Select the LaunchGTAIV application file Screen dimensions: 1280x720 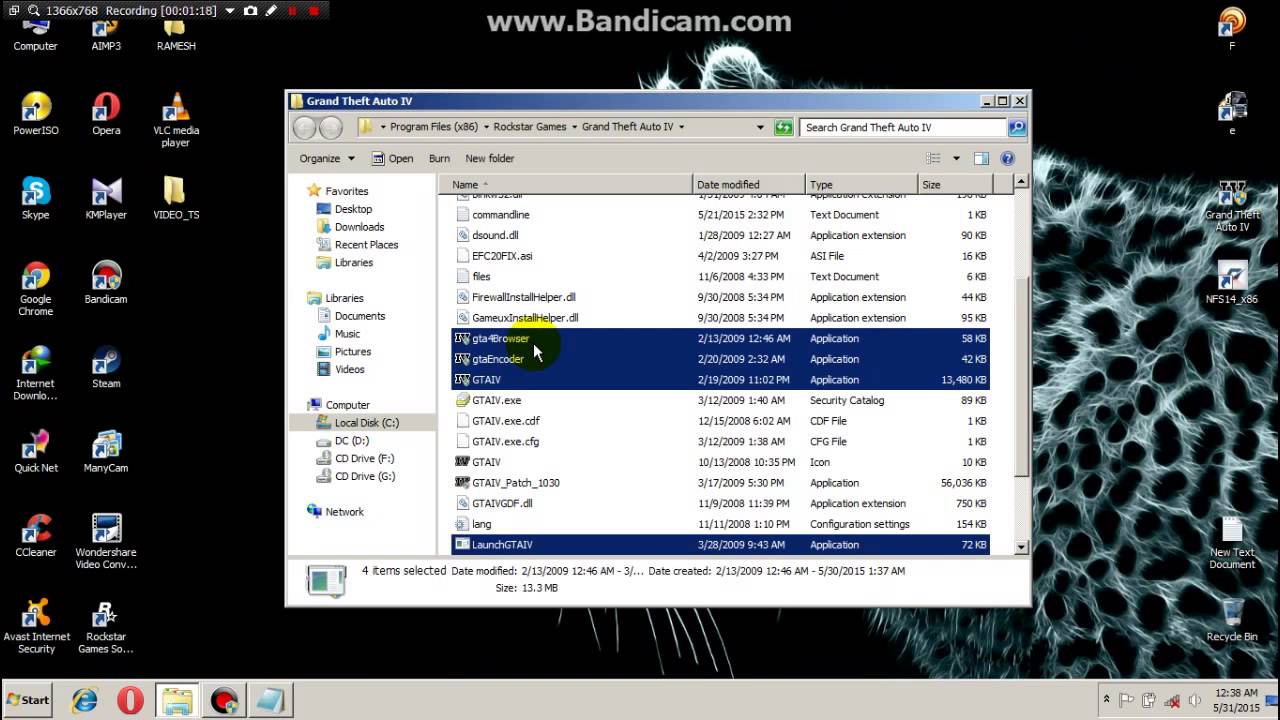[720, 545]
